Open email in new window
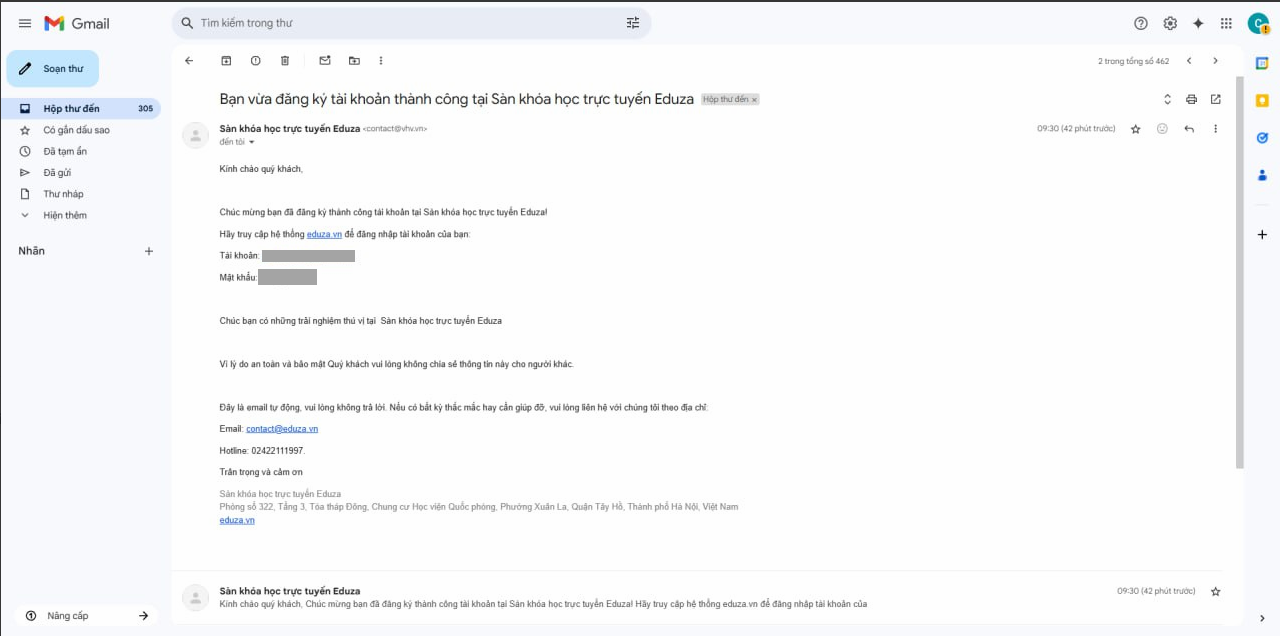Screen dimensions: 1280x636 point(1216,99)
